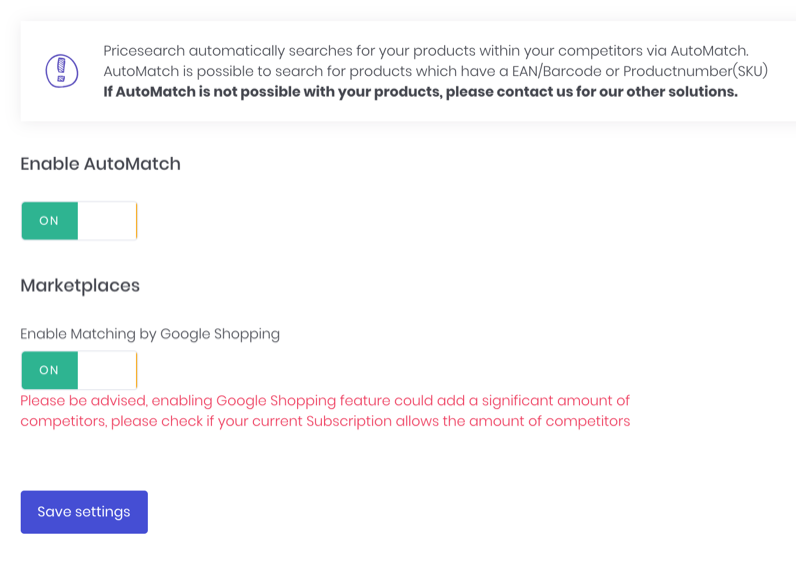The width and height of the screenshot is (796, 562).
Task: Click the green ON label of the Google Shopping switch
Action: pyautogui.click(x=49, y=370)
